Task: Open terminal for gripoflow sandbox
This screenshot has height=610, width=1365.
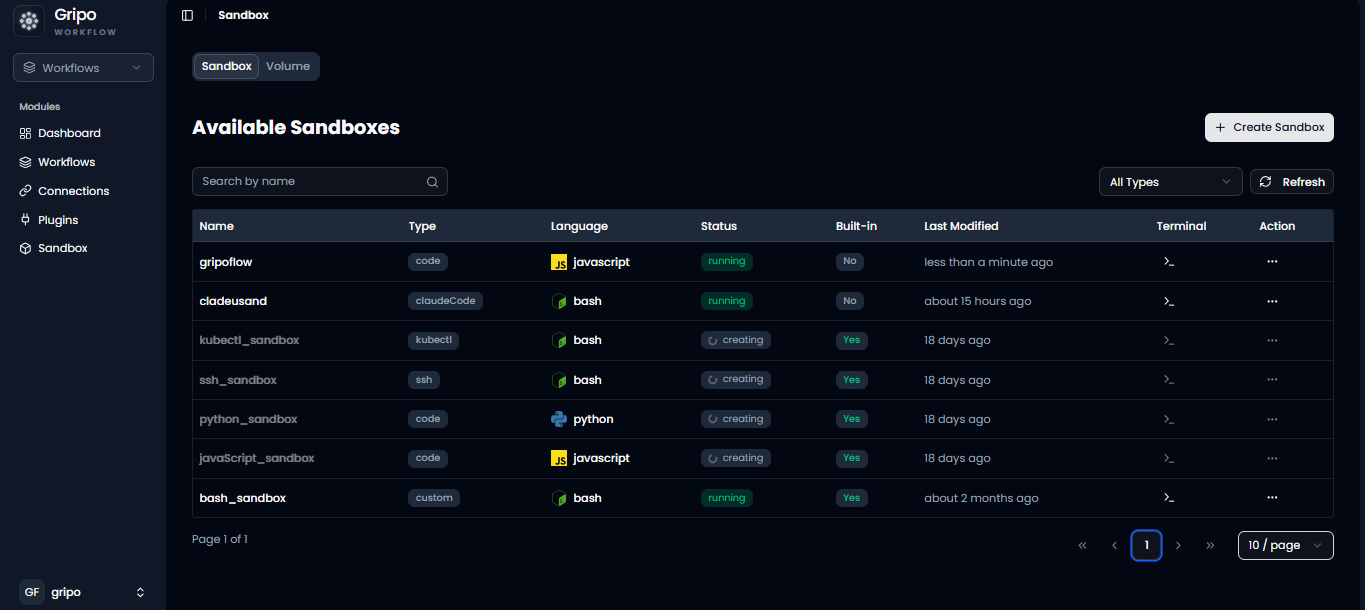Action: click(x=1168, y=262)
